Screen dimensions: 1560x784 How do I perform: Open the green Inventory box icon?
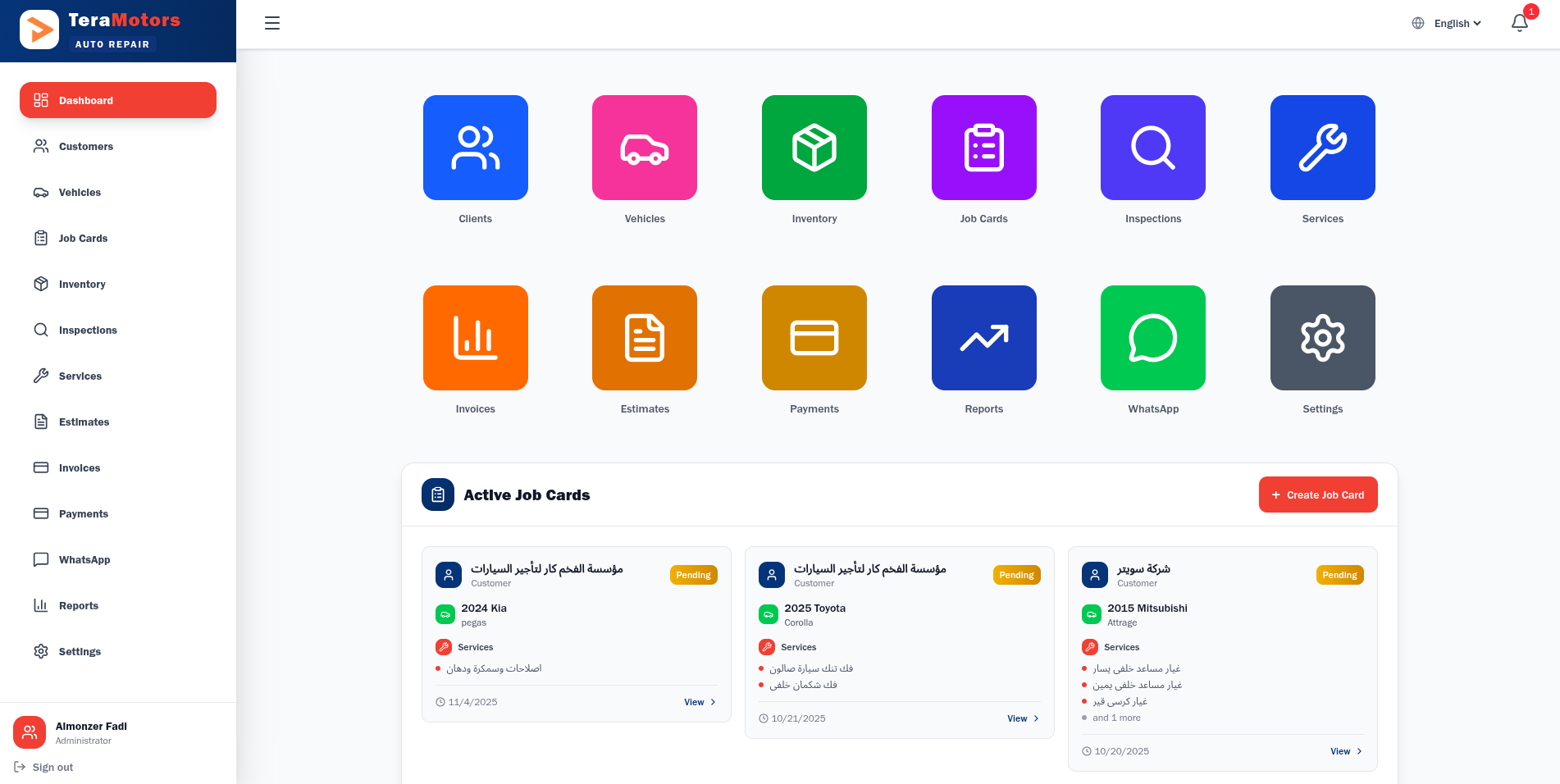[814, 148]
